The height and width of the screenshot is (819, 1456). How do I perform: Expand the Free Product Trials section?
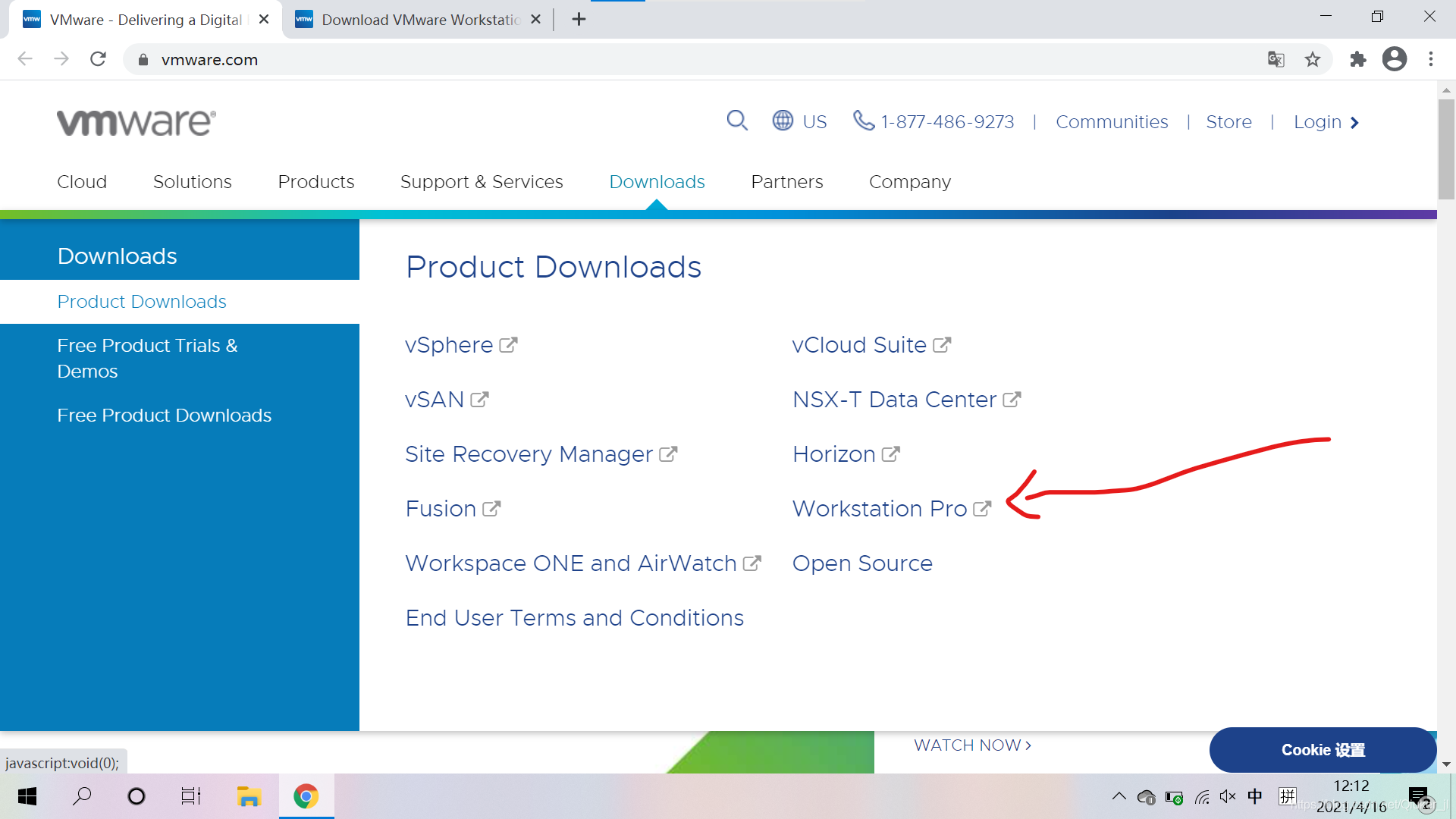[148, 358]
